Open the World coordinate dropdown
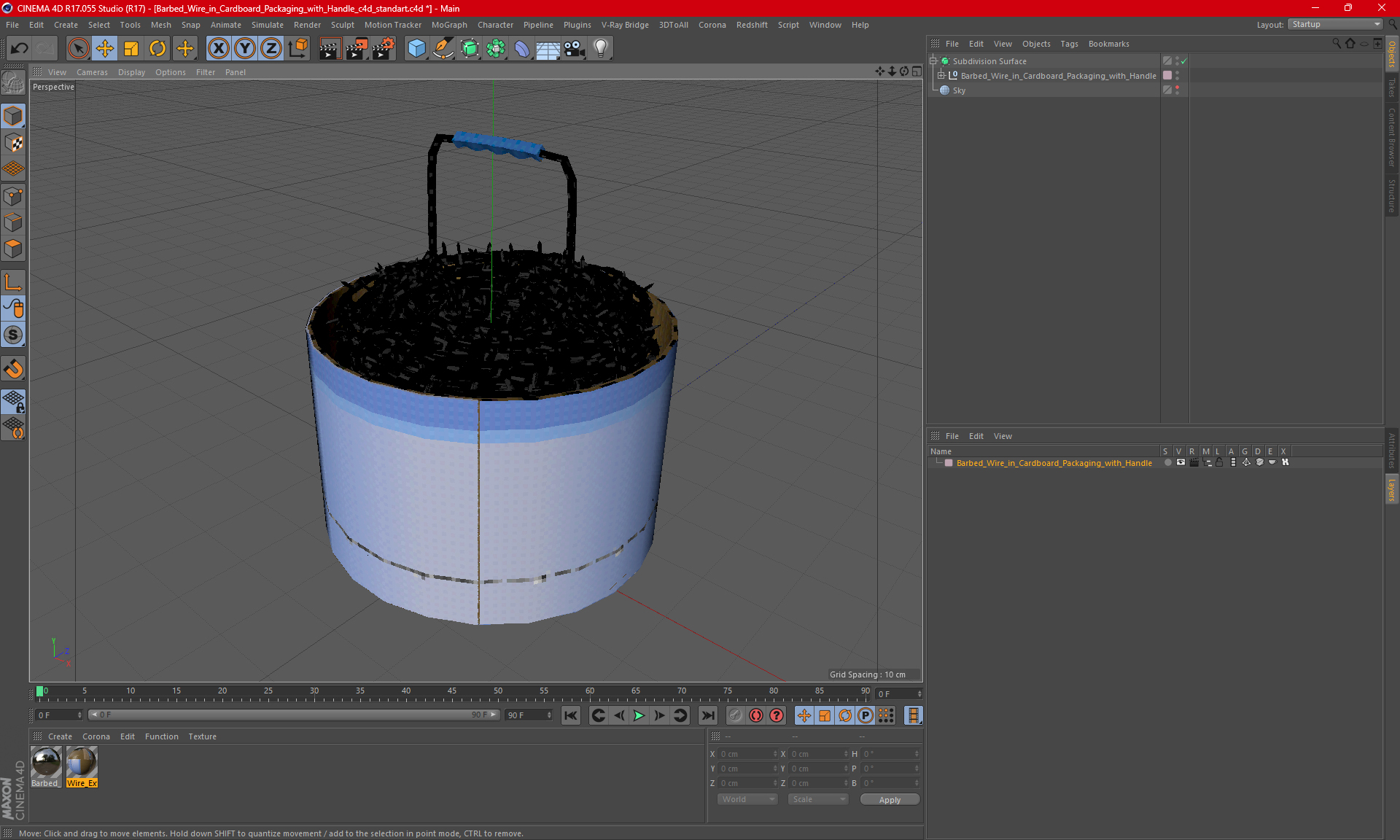The height and width of the screenshot is (840, 1400). [748, 800]
